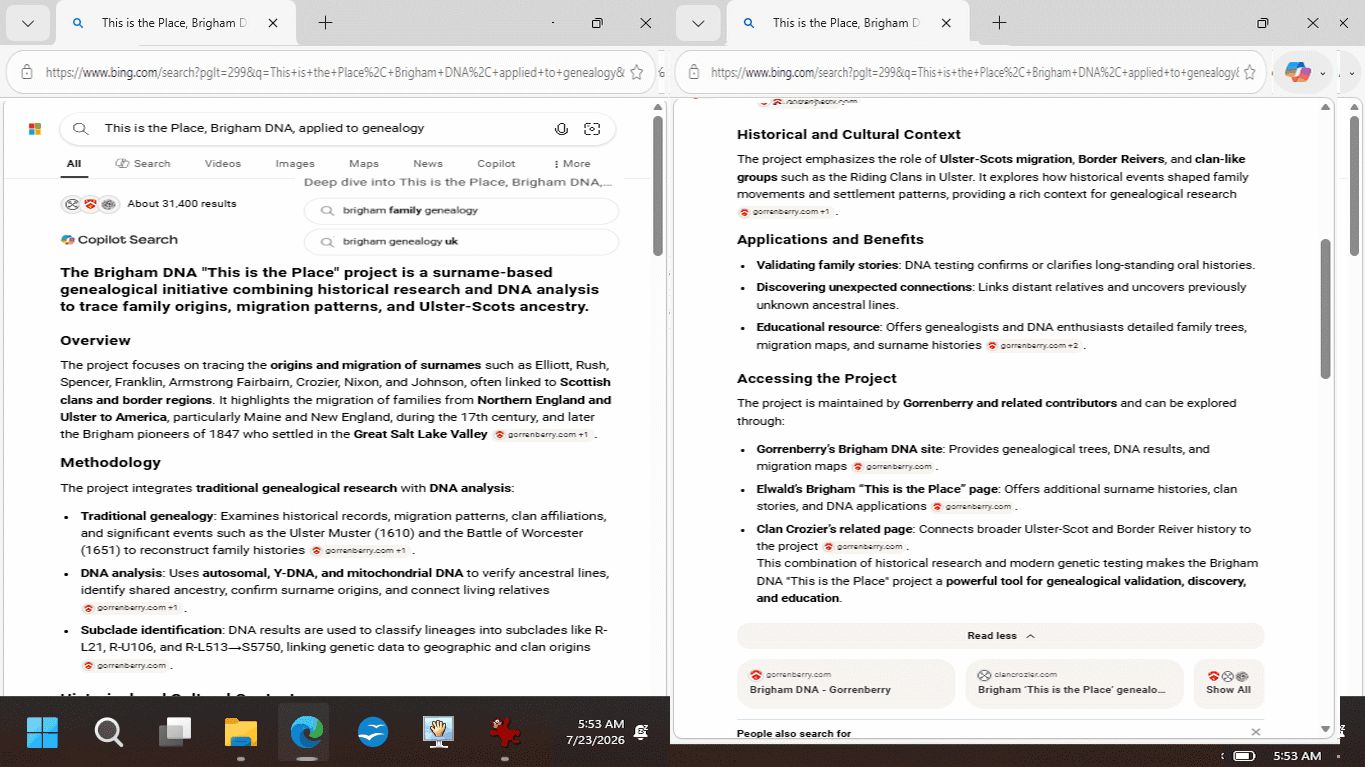The height and width of the screenshot is (767, 1365).
Task: Collapse answer with Read less button
Action: (x=1000, y=636)
